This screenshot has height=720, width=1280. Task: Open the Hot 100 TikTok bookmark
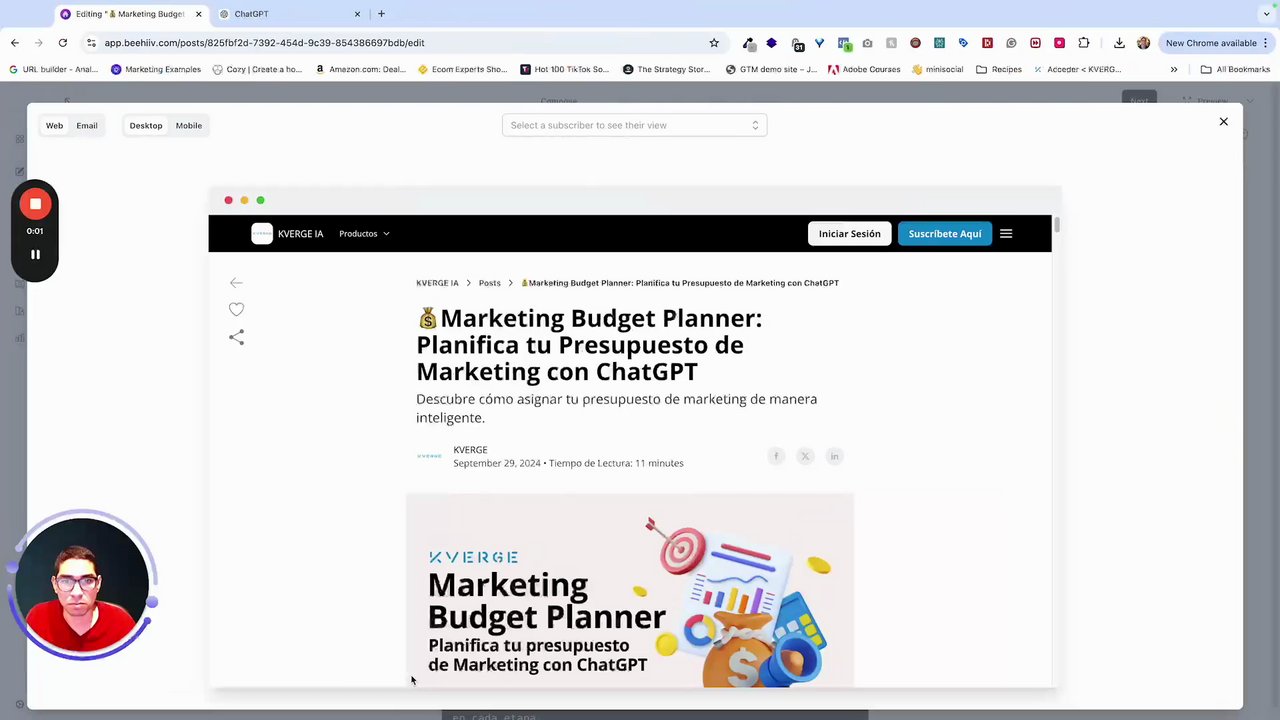(565, 70)
